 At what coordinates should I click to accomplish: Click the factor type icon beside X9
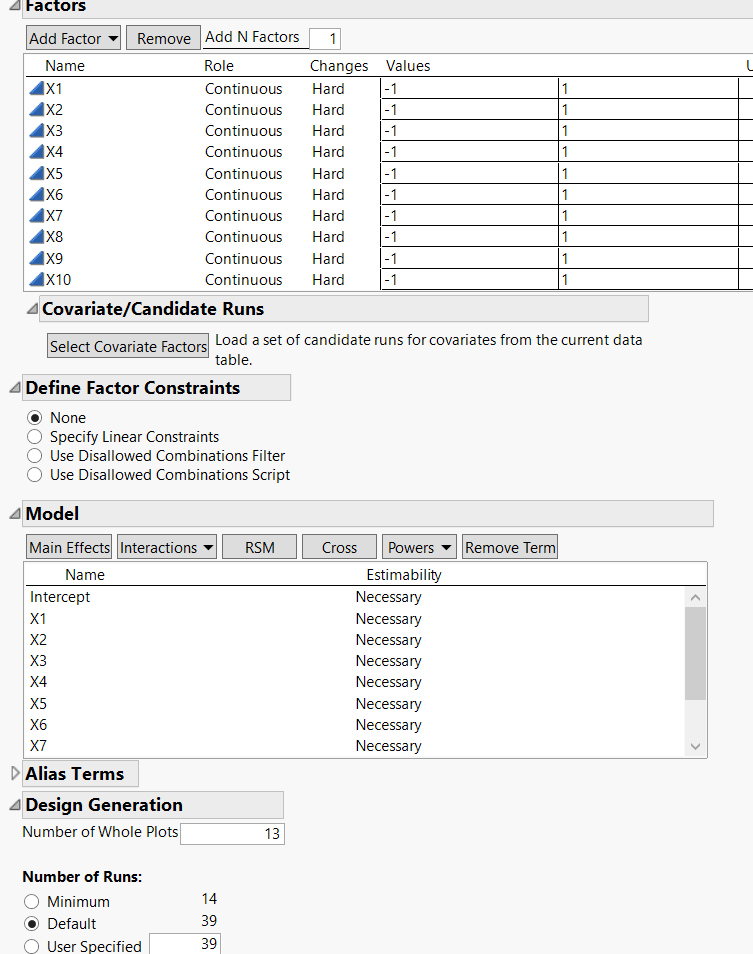pos(34,258)
